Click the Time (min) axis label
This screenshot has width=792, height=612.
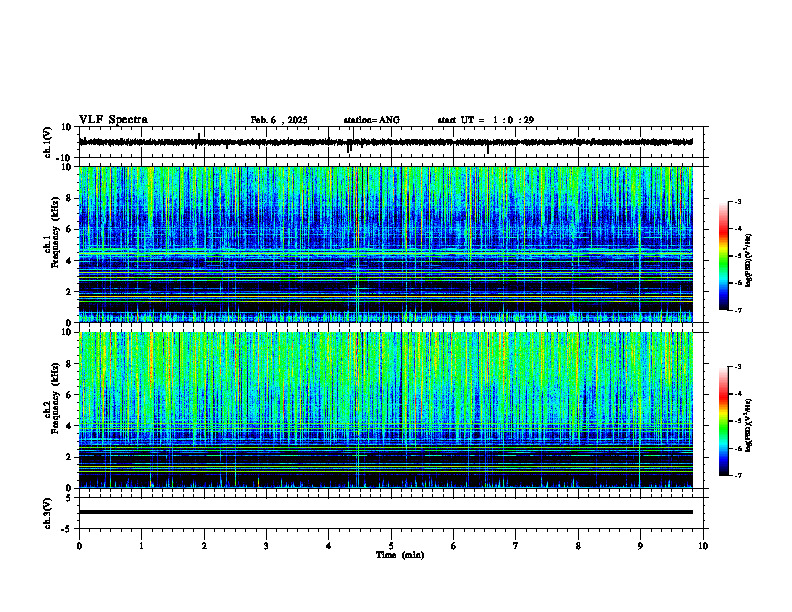point(400,555)
